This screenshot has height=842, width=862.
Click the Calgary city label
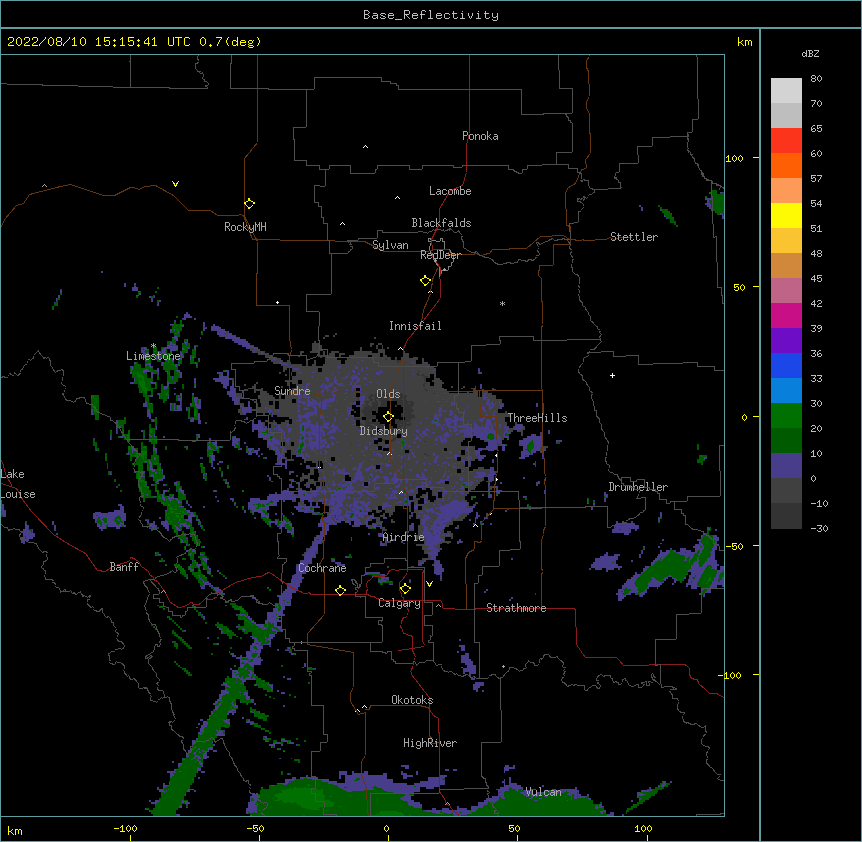point(399,603)
